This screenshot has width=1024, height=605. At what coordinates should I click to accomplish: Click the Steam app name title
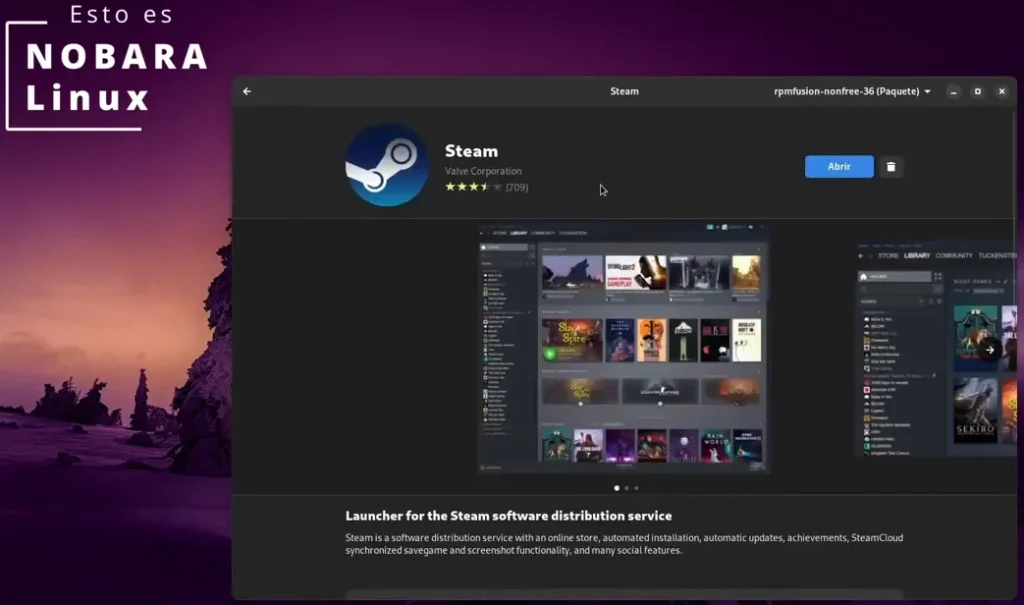tap(471, 151)
